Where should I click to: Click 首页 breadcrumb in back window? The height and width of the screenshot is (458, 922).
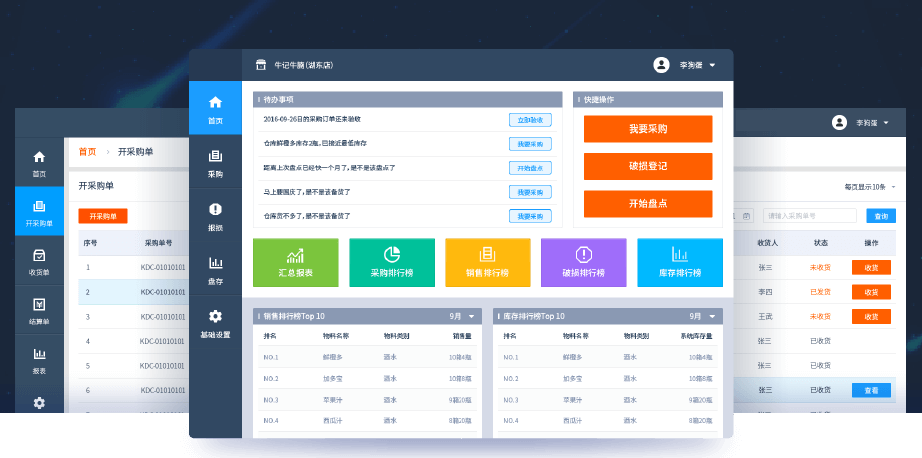click(x=88, y=152)
